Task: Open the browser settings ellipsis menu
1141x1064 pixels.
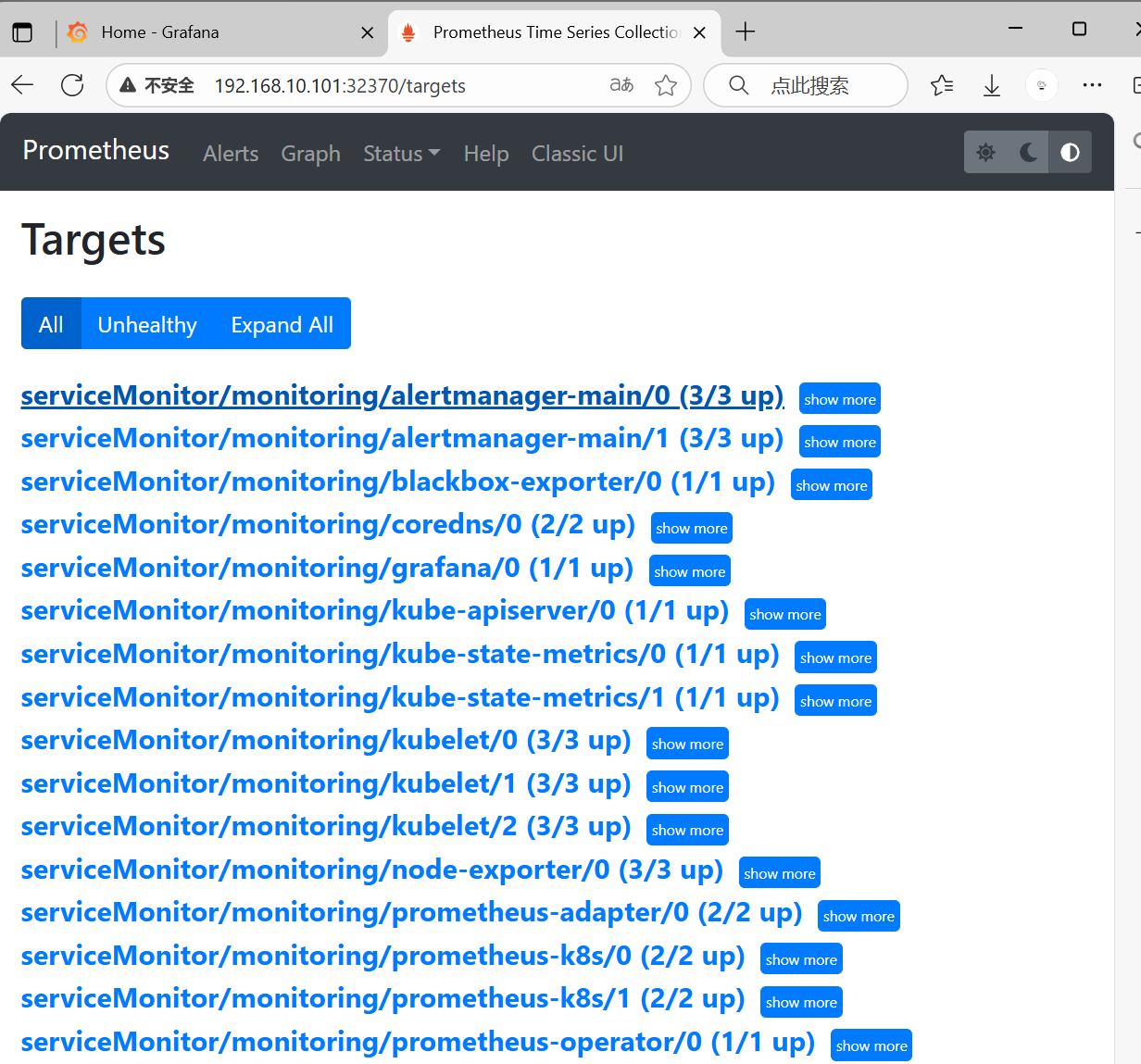Action: pos(1092,85)
